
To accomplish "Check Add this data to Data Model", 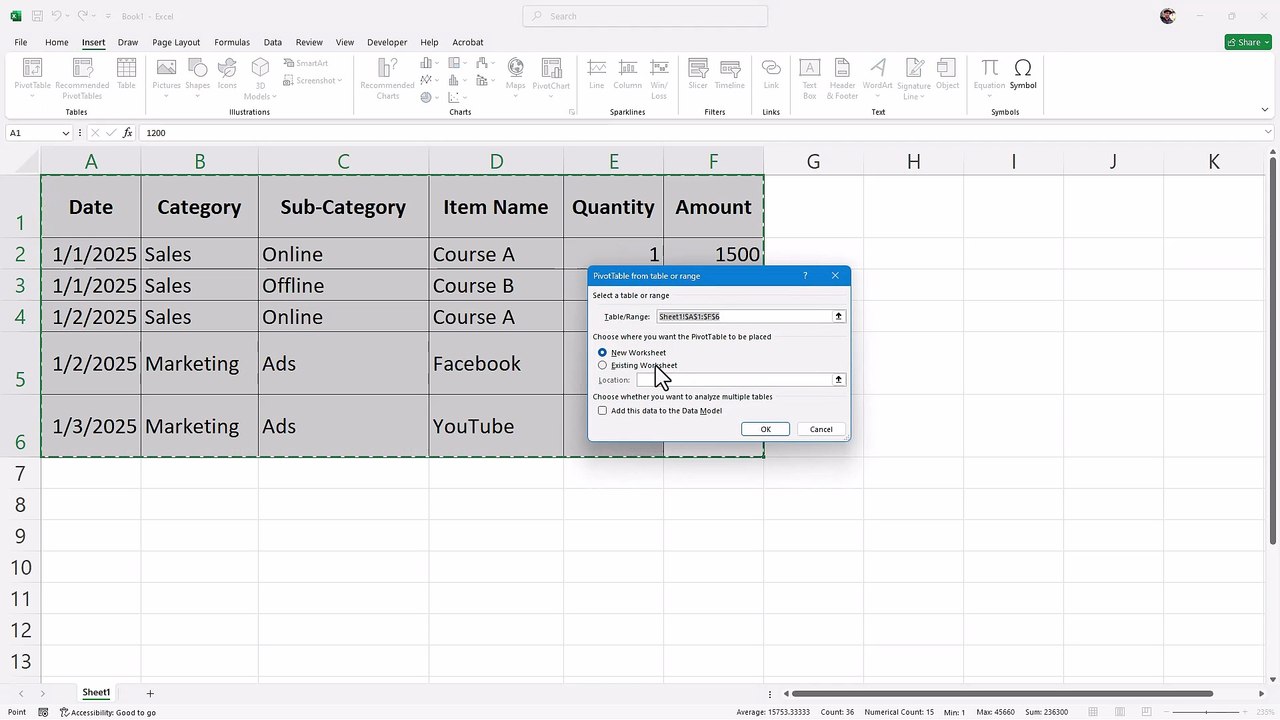I will click(602, 411).
